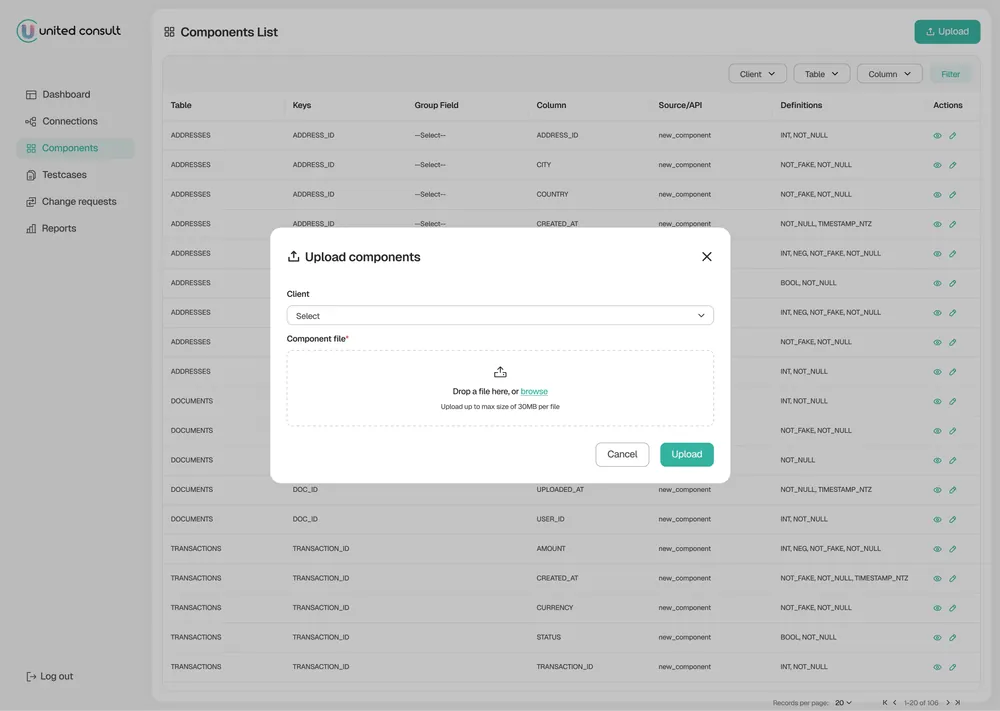Edit the STATUS row with pencil icon
1000x711 pixels.
[952, 638]
